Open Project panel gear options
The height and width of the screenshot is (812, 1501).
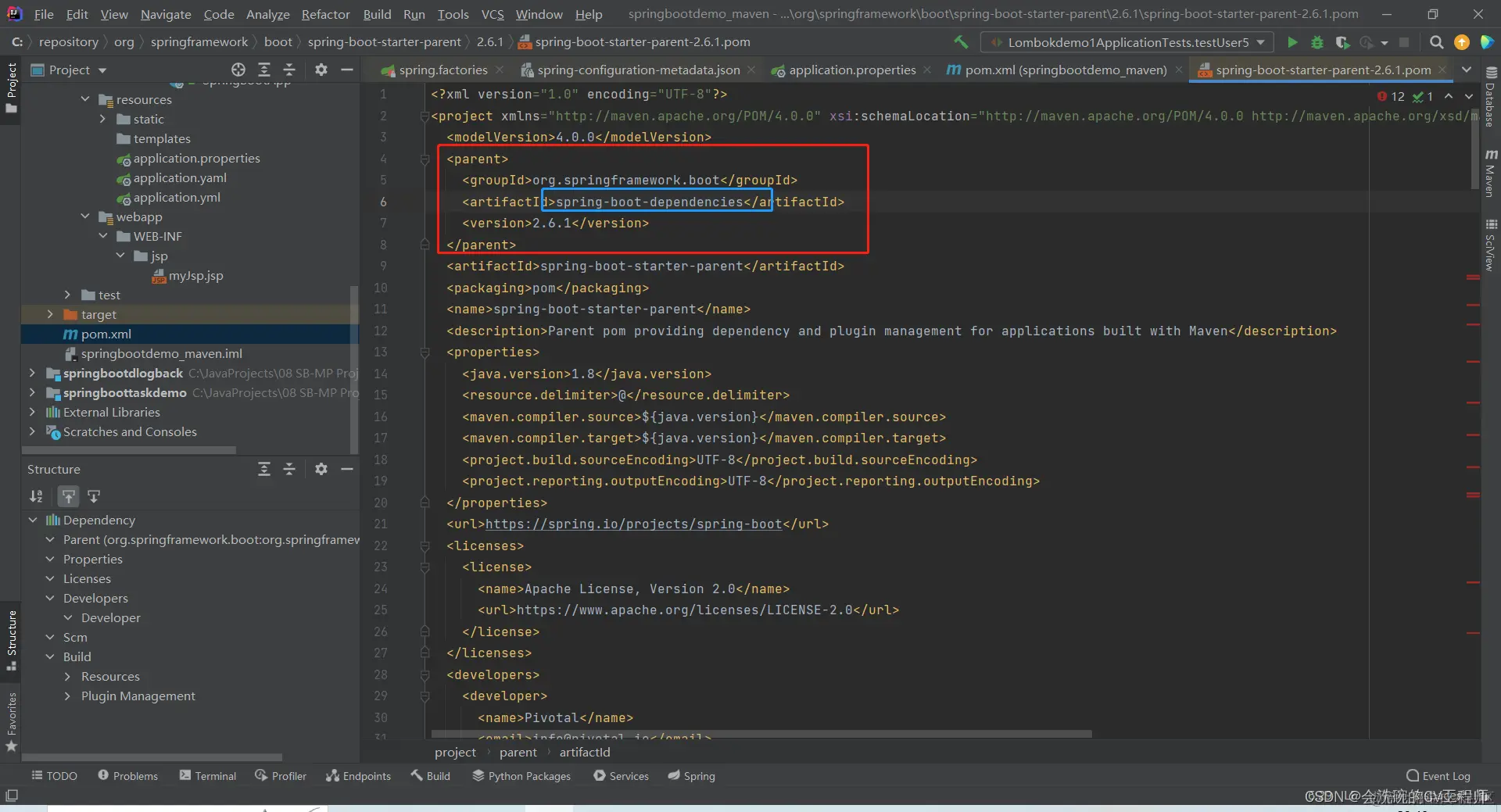[321, 70]
